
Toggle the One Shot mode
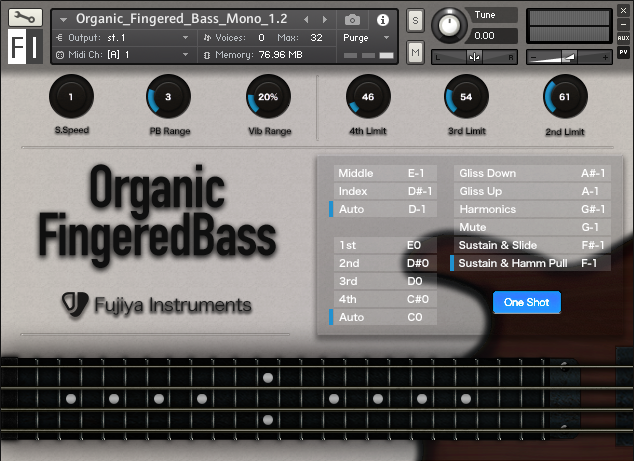pyautogui.click(x=526, y=302)
